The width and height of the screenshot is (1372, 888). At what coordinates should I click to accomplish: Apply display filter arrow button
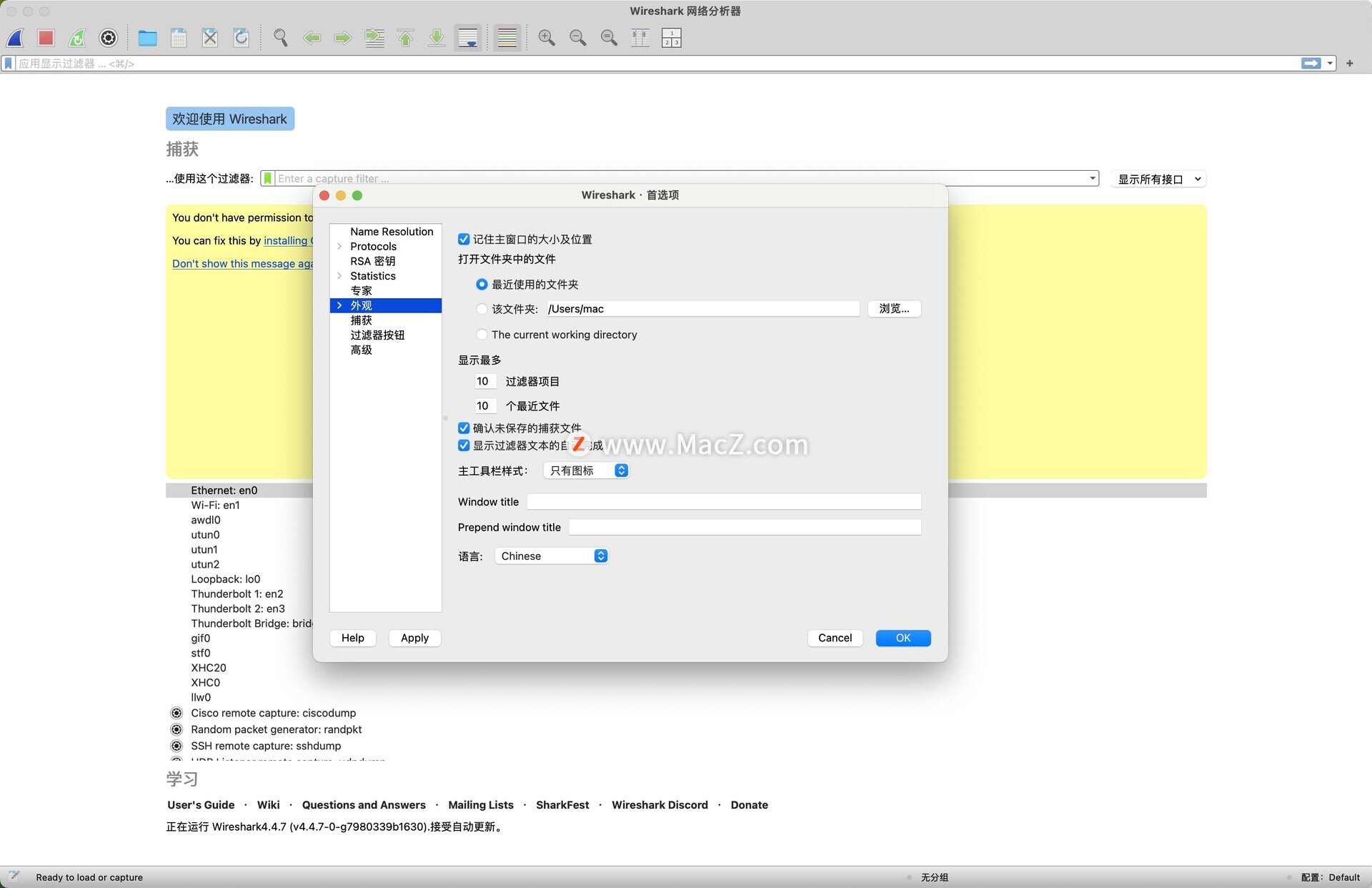point(1311,64)
